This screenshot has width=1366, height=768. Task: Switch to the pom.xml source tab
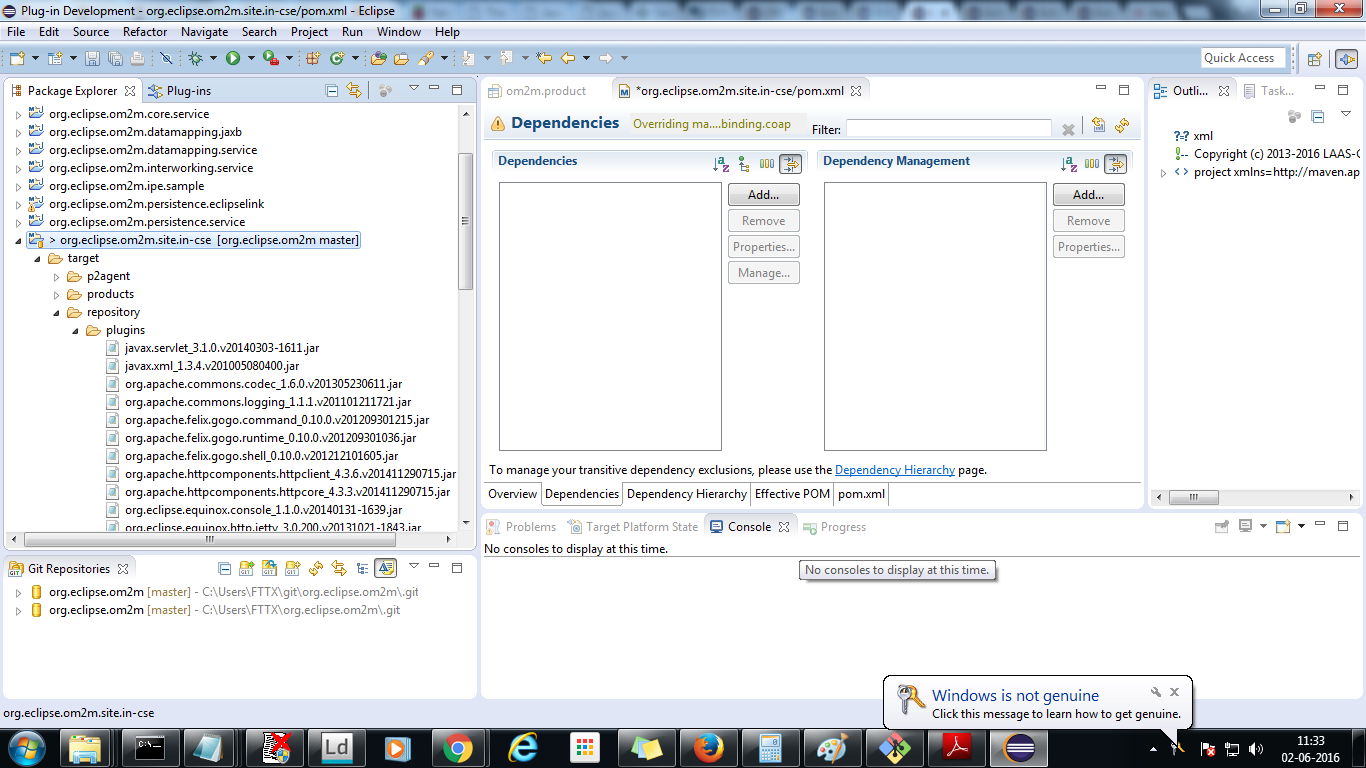tap(861, 494)
